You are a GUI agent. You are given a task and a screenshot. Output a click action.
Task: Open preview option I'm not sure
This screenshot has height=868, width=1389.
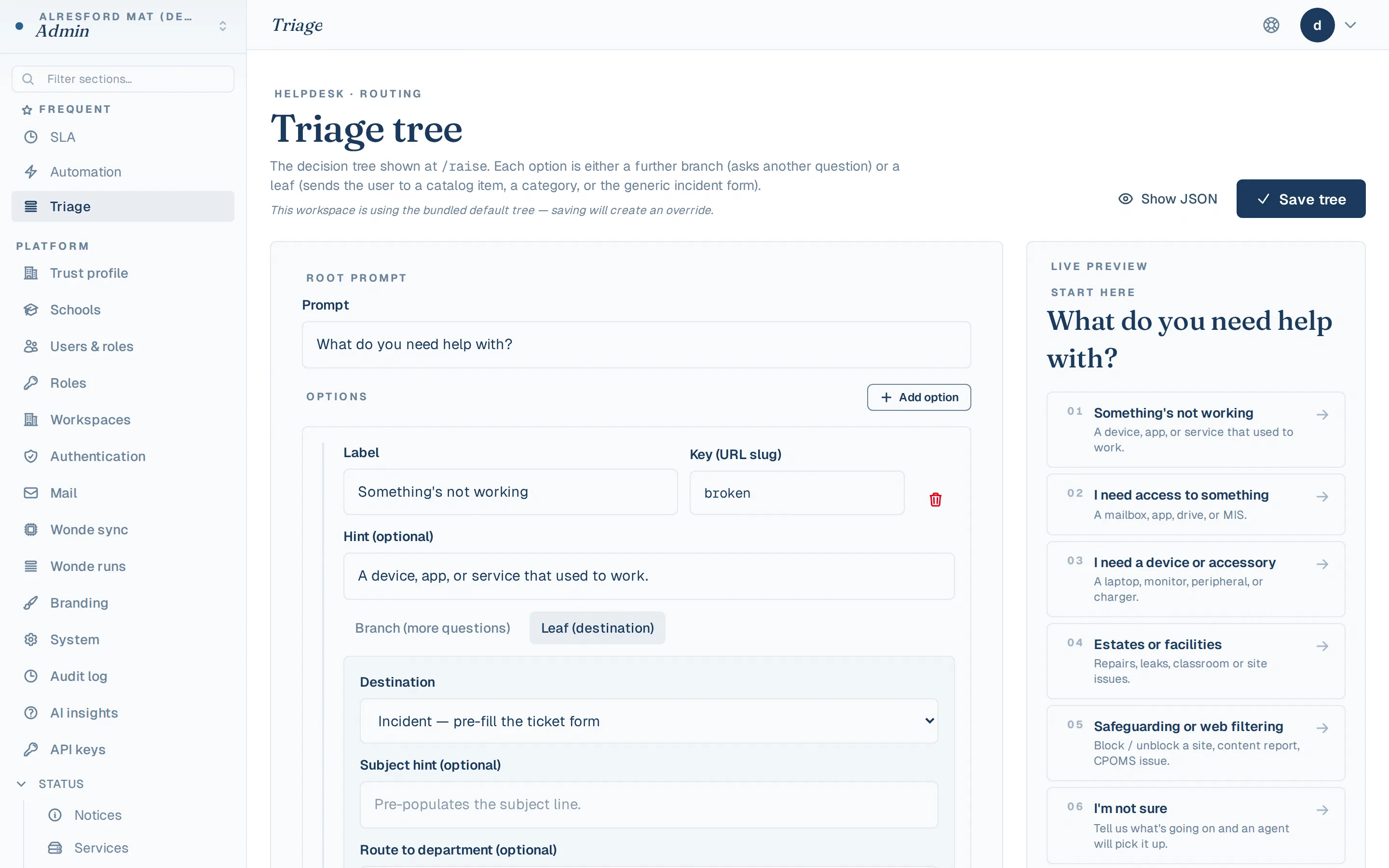[1196, 826]
